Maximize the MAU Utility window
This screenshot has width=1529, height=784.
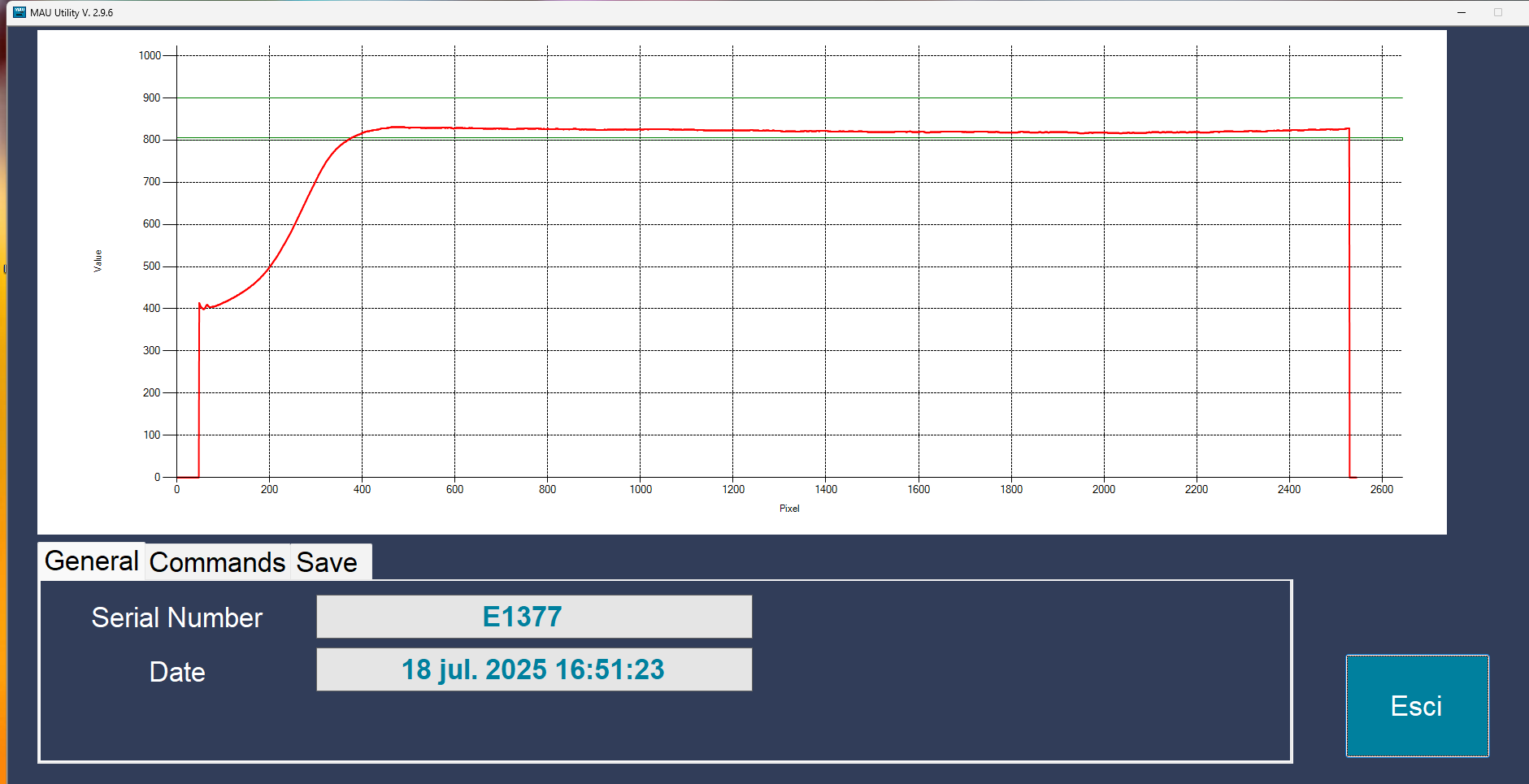1498,12
